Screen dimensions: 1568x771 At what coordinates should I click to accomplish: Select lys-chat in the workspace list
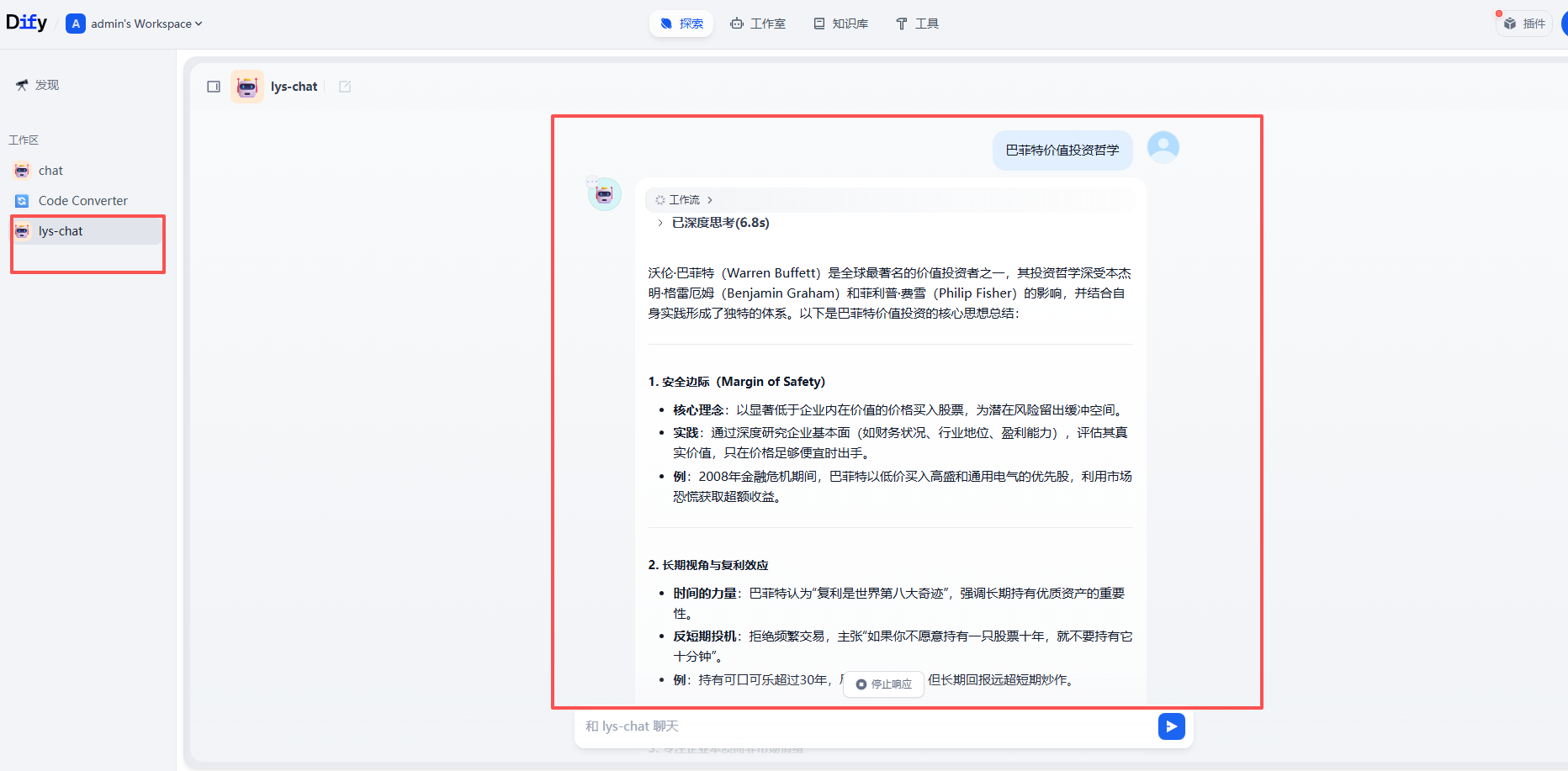(x=61, y=230)
